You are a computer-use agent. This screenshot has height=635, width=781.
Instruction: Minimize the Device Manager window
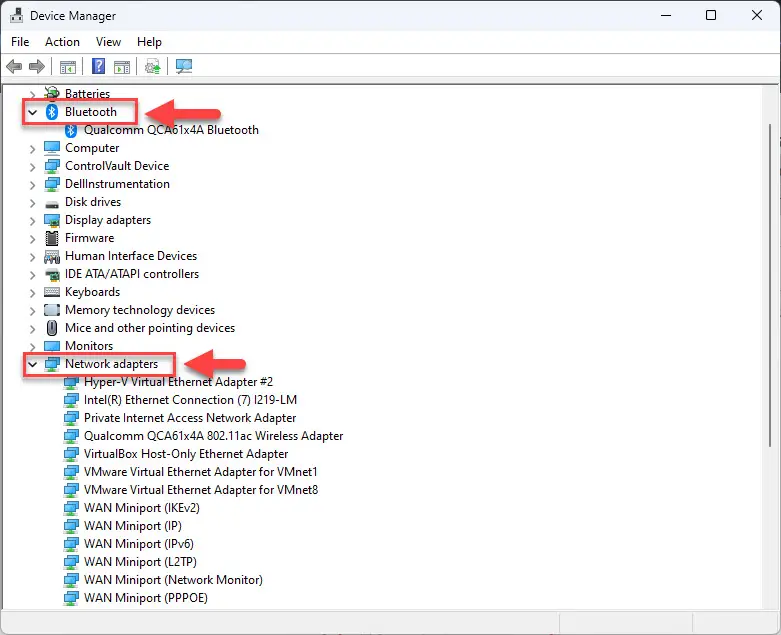point(666,15)
